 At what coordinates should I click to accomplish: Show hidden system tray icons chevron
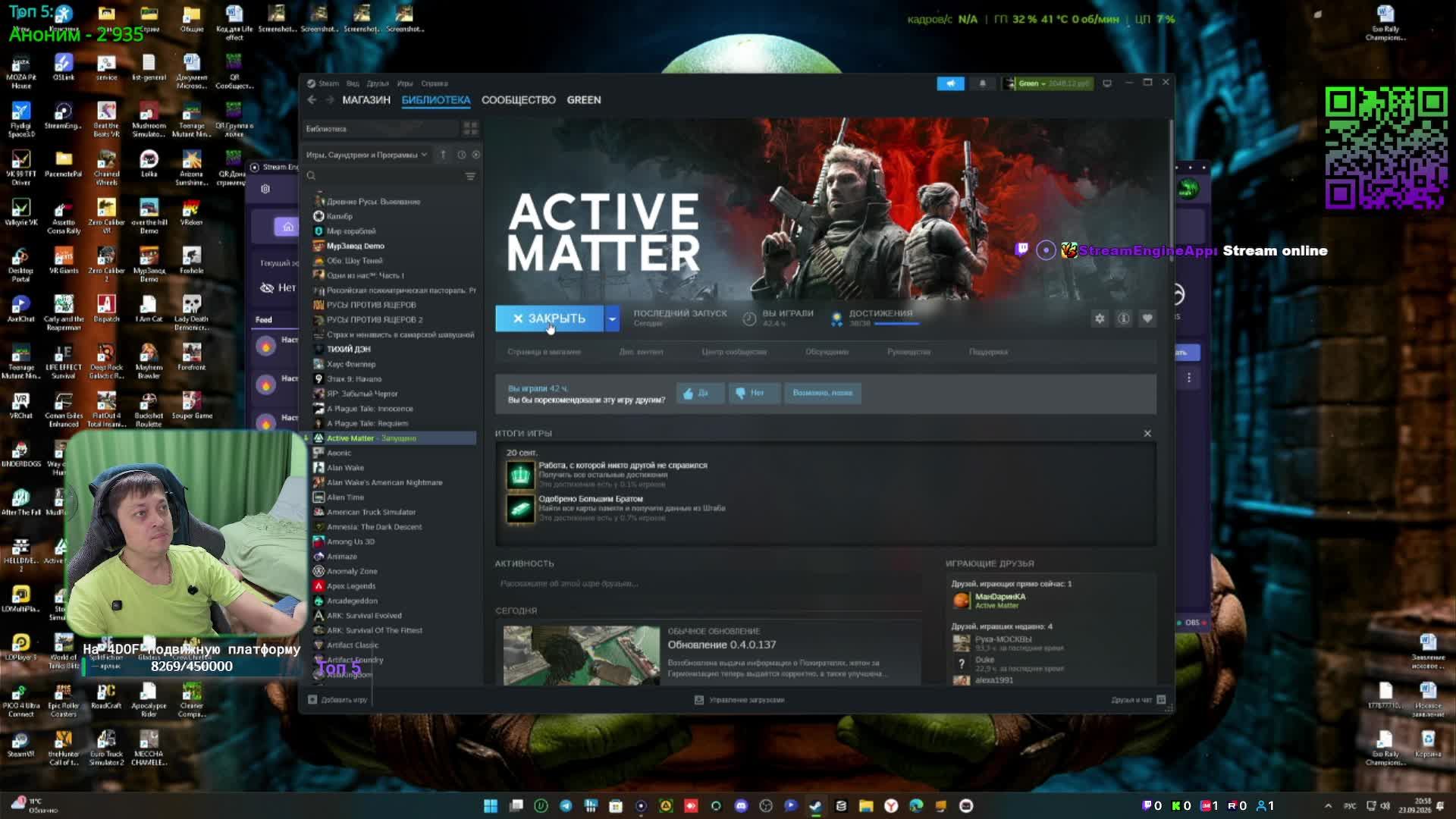point(1328,805)
